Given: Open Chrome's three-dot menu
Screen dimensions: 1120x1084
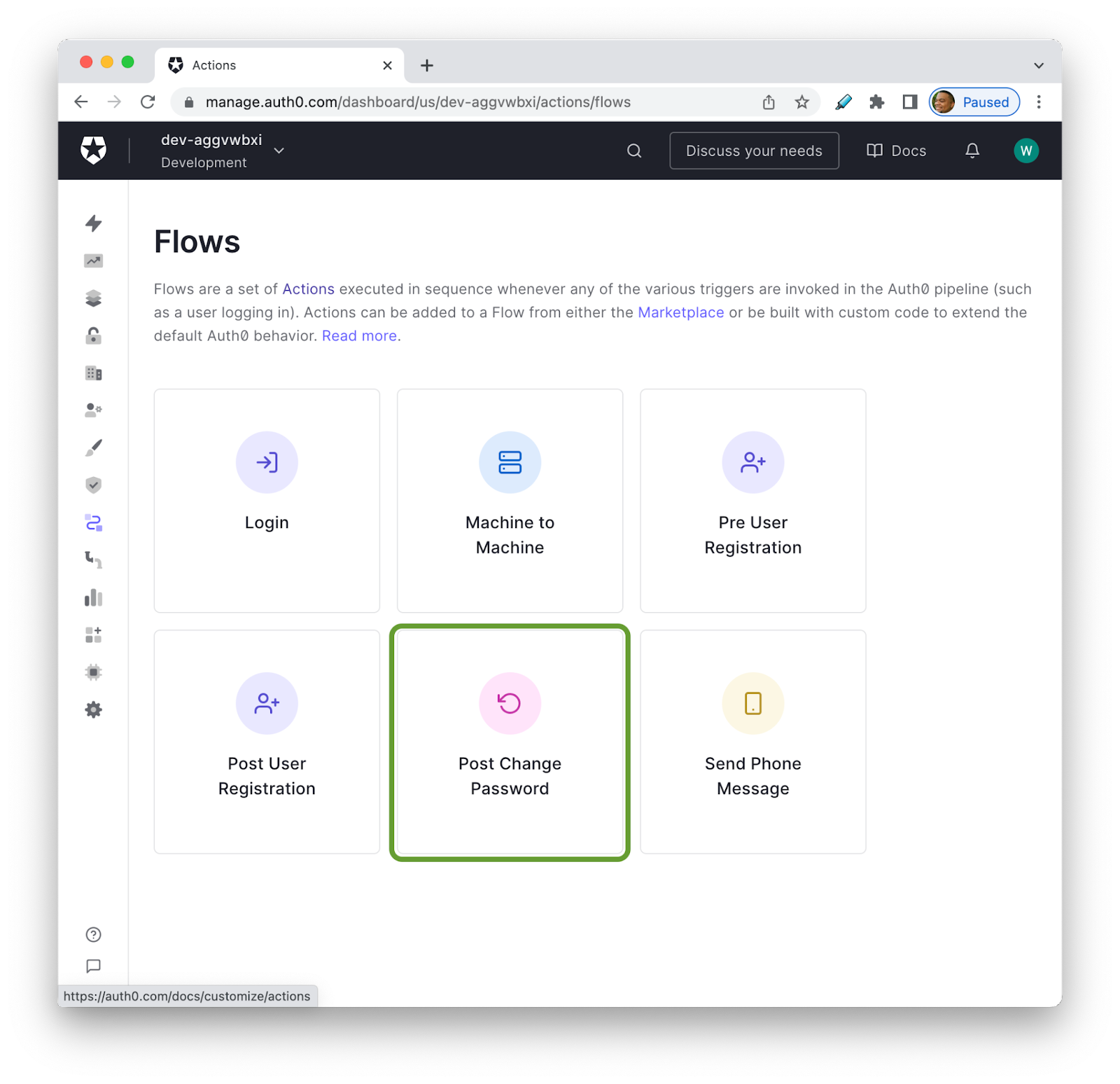Looking at the screenshot, I should pos(1038,102).
